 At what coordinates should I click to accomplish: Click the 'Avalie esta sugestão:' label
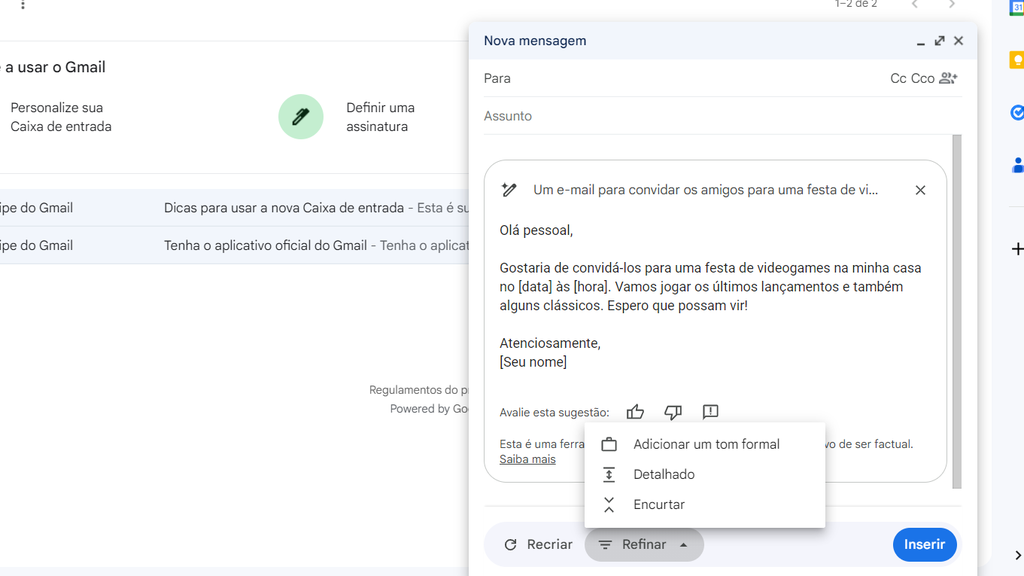point(554,413)
